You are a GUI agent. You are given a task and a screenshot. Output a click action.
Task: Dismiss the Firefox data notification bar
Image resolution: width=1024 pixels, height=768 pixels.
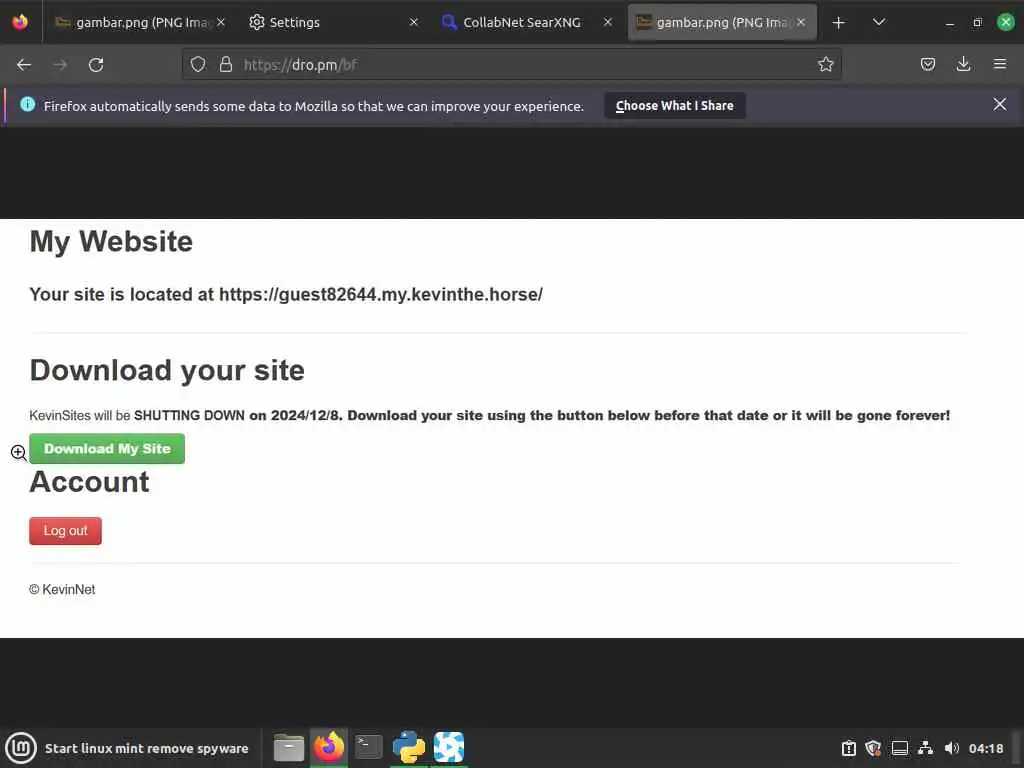1000,104
